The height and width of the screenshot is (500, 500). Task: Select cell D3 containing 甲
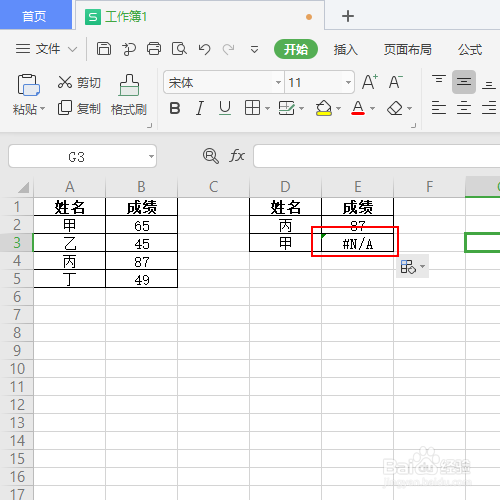[286, 243]
